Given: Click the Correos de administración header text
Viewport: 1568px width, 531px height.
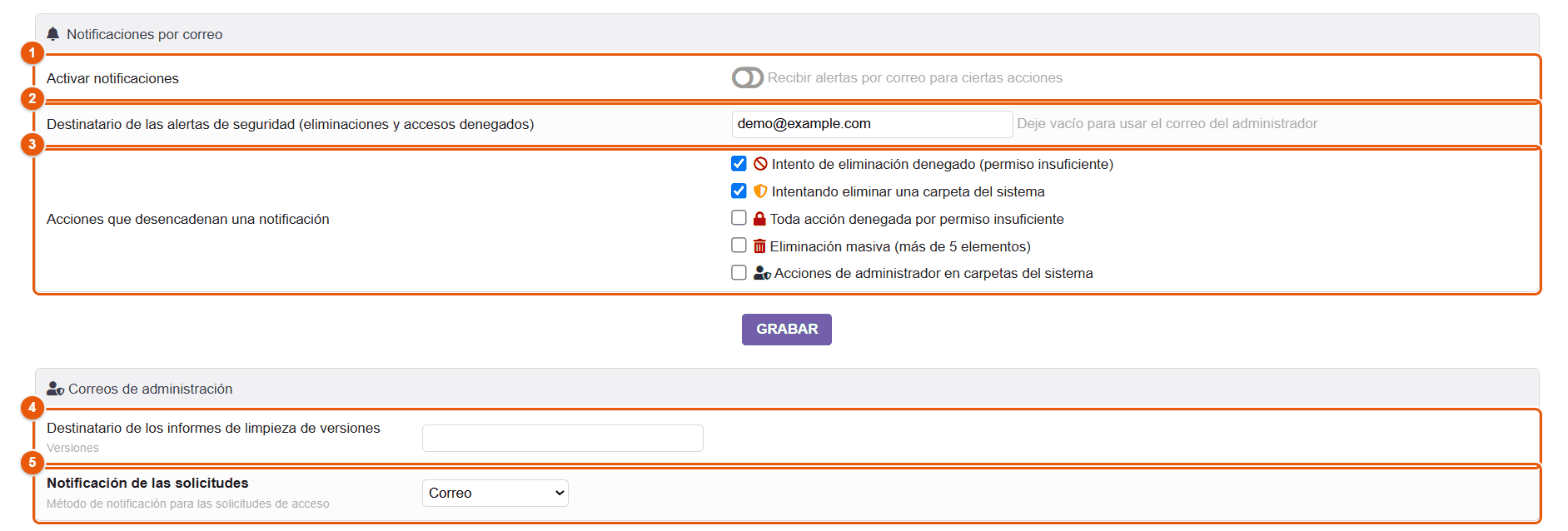Looking at the screenshot, I should (151, 389).
